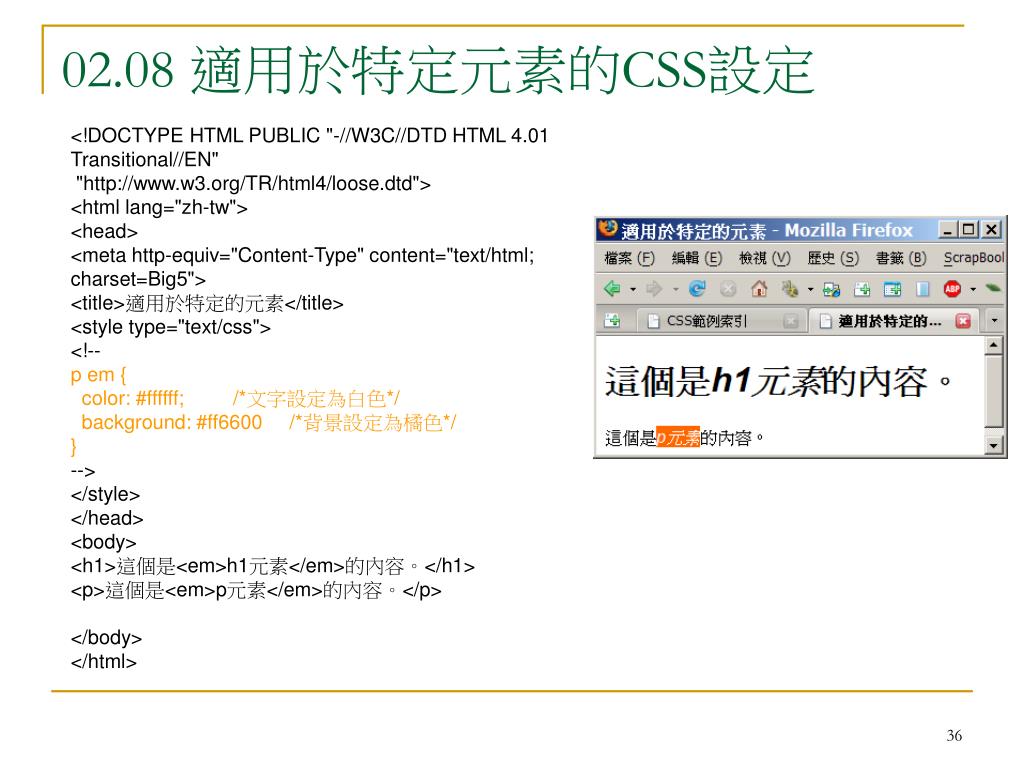Open the 歷史 (S) menu

833,258
